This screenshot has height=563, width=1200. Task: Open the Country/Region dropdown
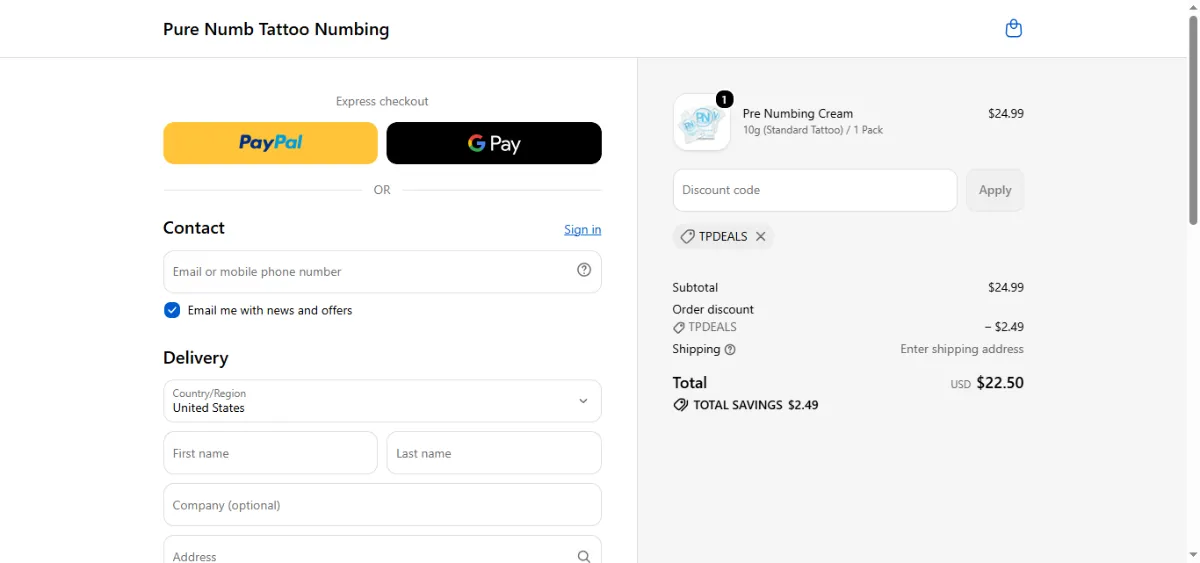coord(382,401)
